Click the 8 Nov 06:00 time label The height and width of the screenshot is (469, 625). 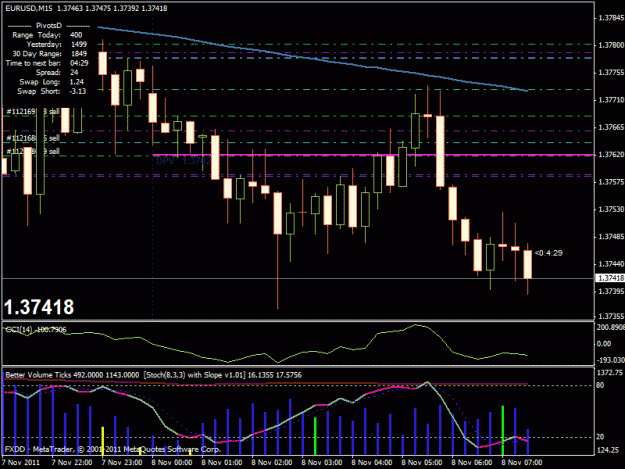click(472, 463)
